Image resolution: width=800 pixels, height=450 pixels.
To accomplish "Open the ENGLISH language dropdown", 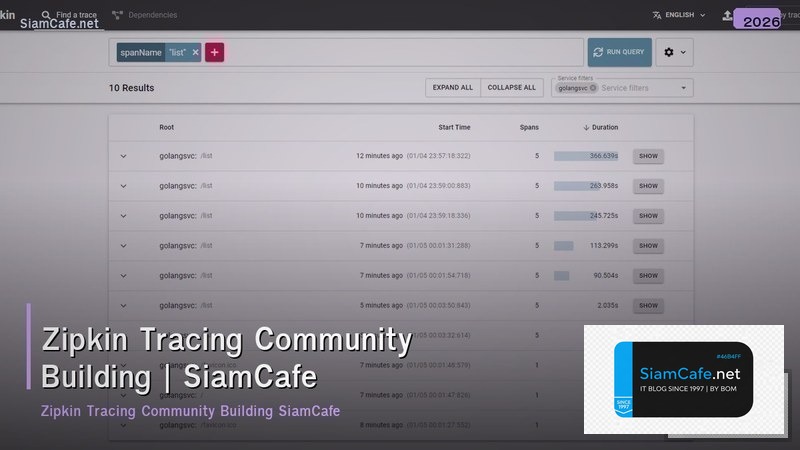I will pyautogui.click(x=679, y=15).
